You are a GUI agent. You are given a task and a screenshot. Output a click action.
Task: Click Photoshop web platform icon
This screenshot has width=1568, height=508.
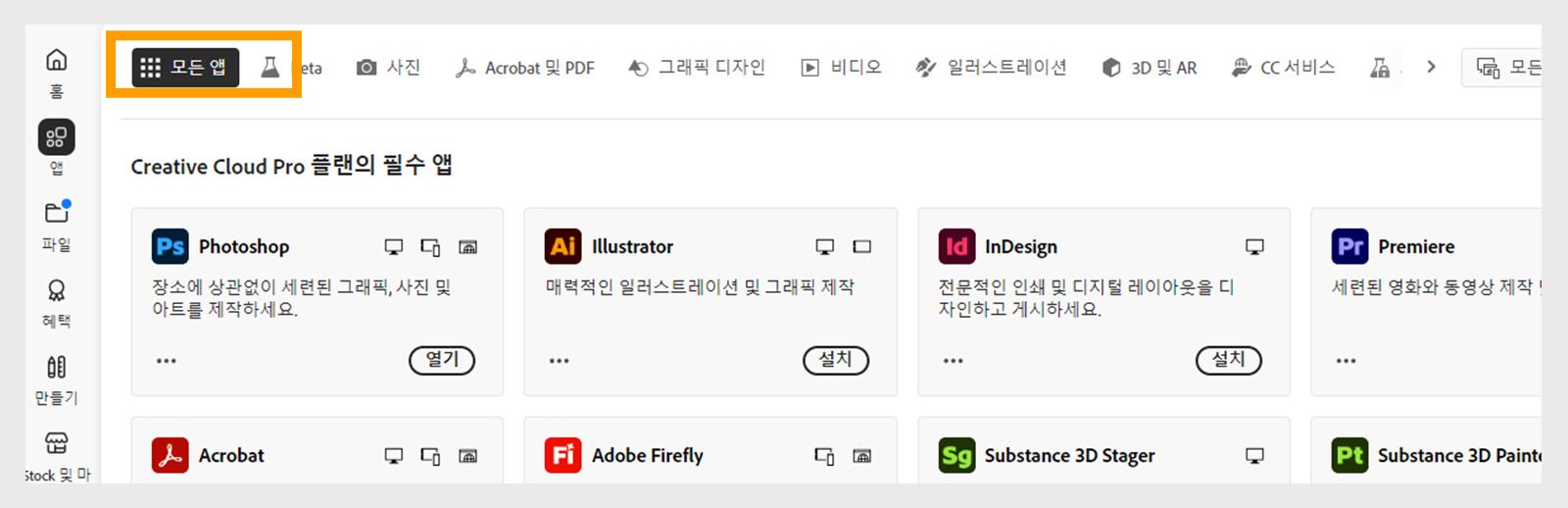[468, 247]
